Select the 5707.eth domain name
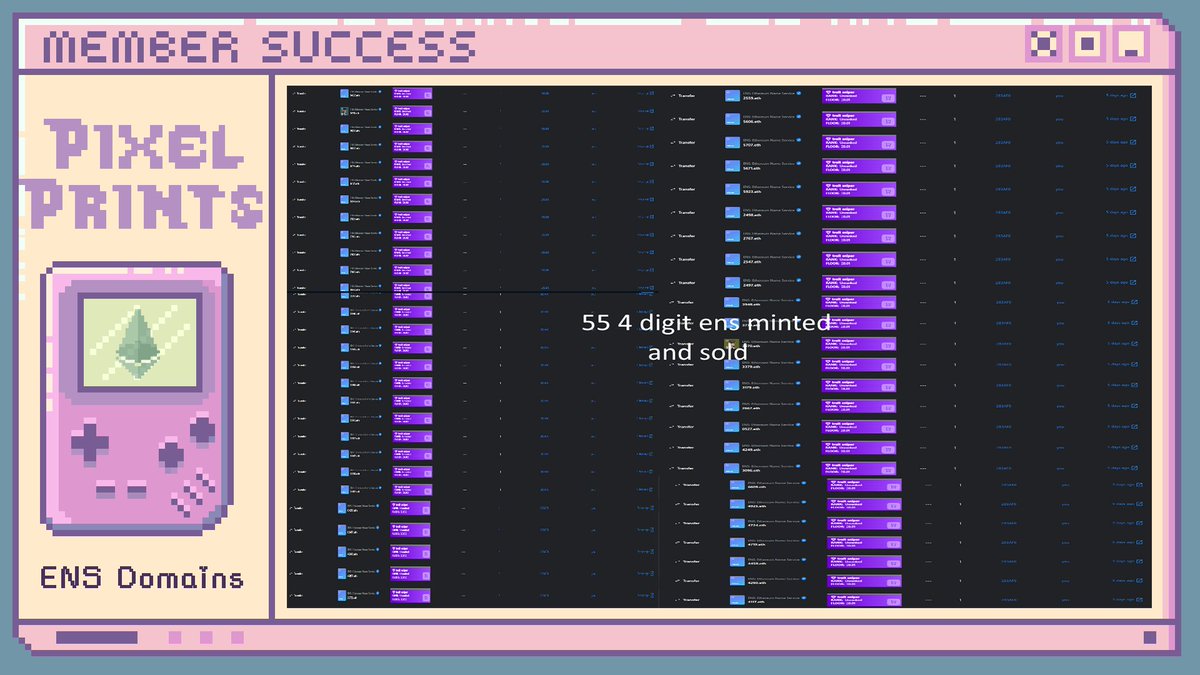 752,145
